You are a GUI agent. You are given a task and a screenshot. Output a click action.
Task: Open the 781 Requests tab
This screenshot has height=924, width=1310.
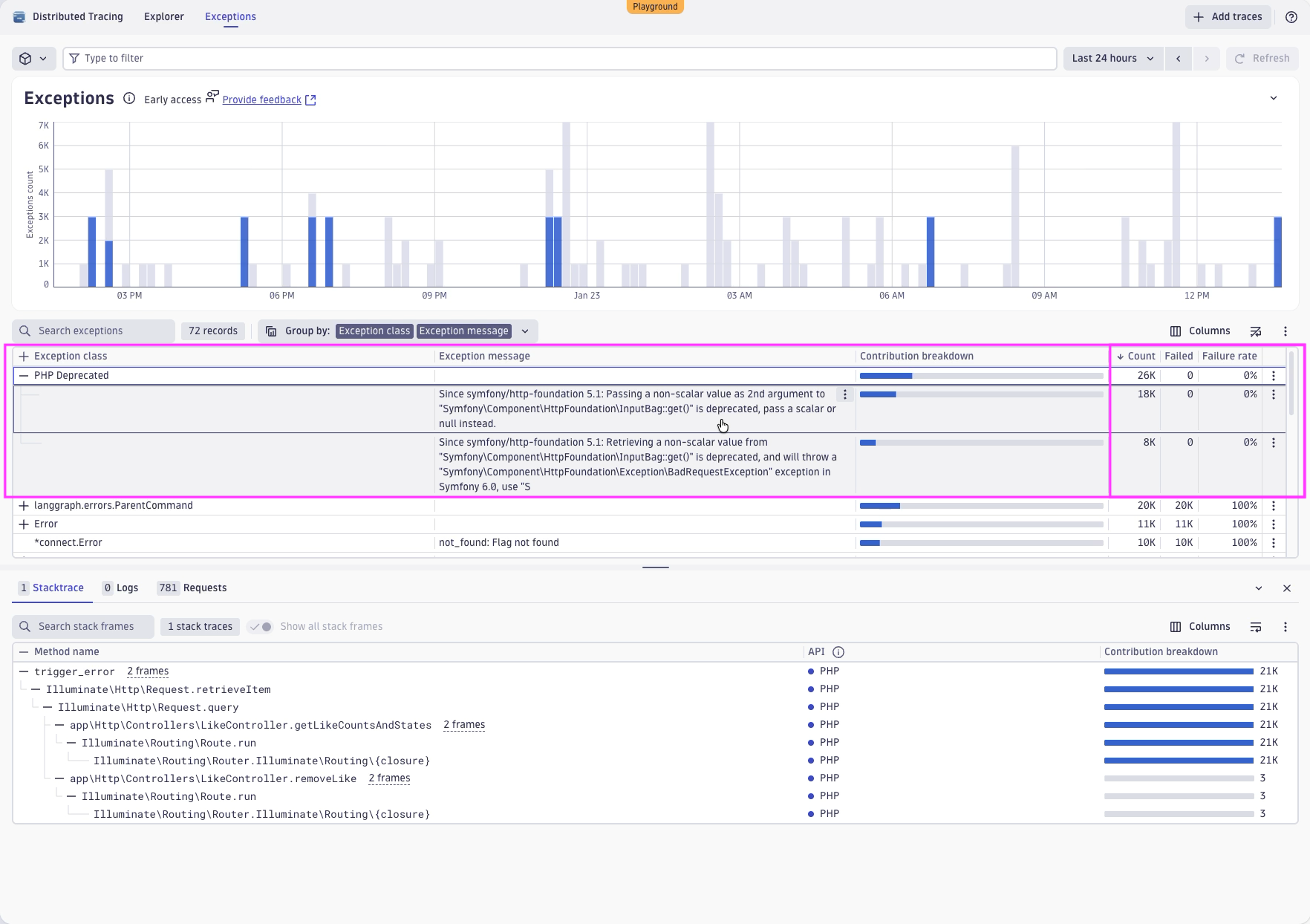(192, 588)
